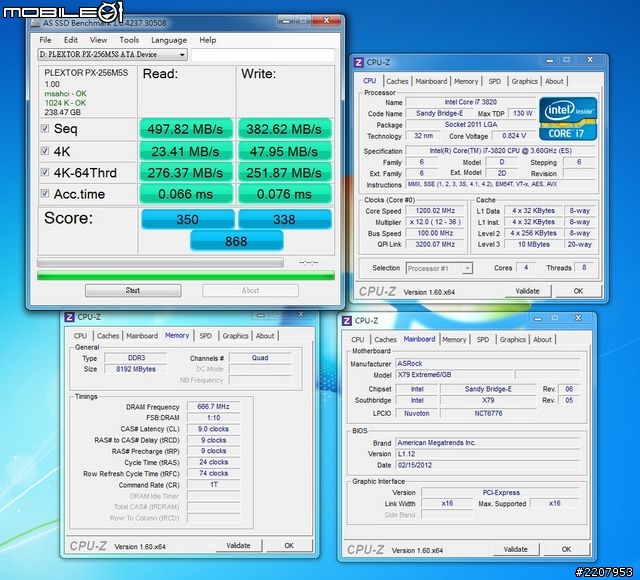
Task: Click the LPCIO chip name NCT6776
Action: 488,413
